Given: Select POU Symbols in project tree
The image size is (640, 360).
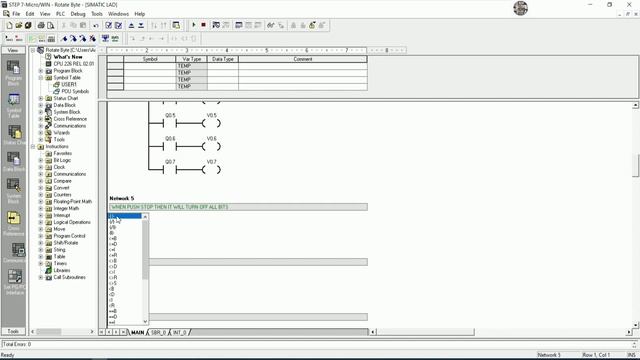Looking at the screenshot, I should pyautogui.click(x=75, y=91).
